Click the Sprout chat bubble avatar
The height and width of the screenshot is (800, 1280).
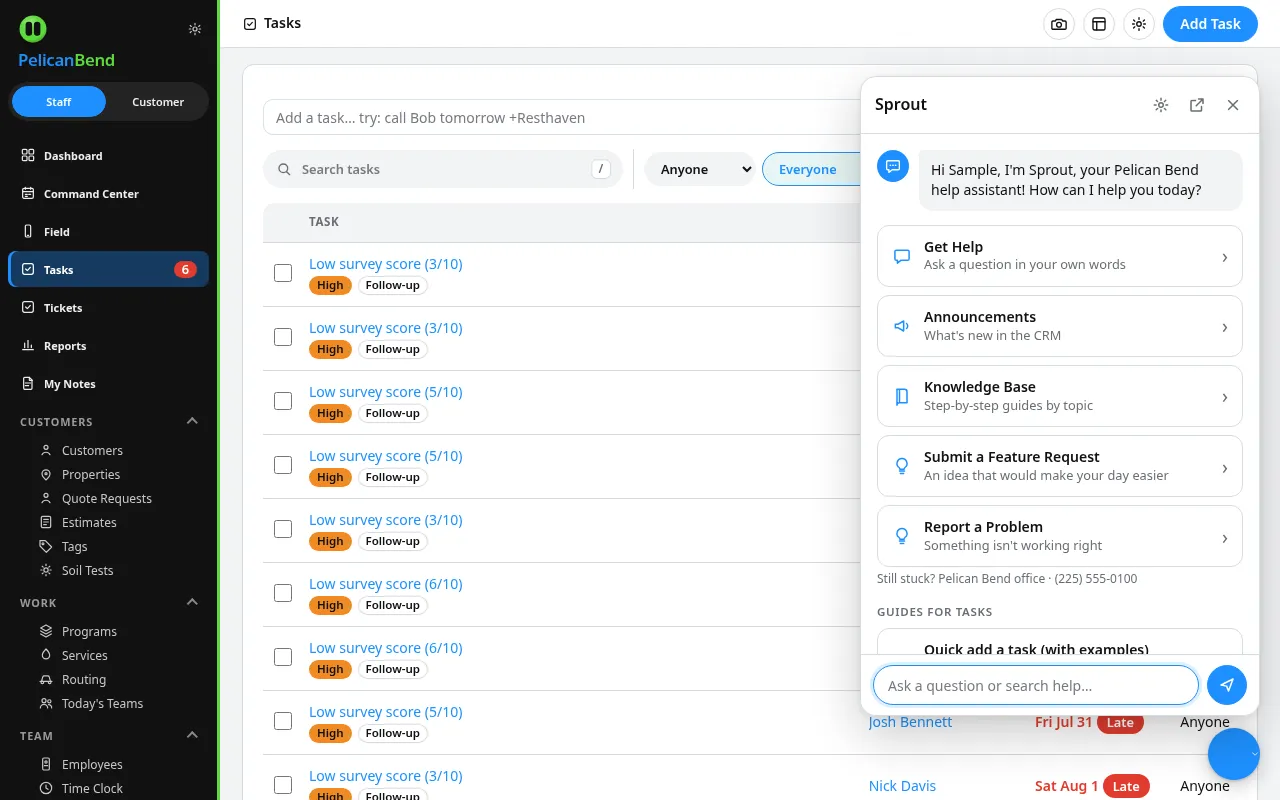pyautogui.click(x=893, y=166)
